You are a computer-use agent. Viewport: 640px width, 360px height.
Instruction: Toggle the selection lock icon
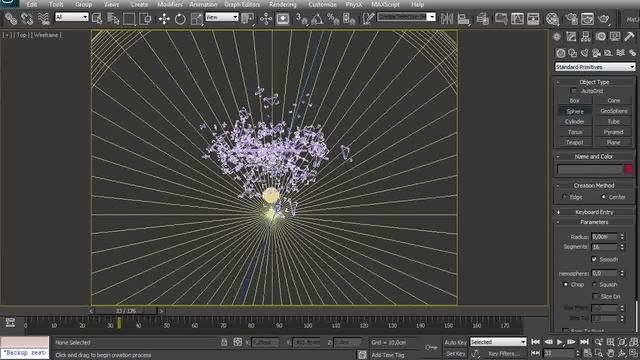(224, 342)
